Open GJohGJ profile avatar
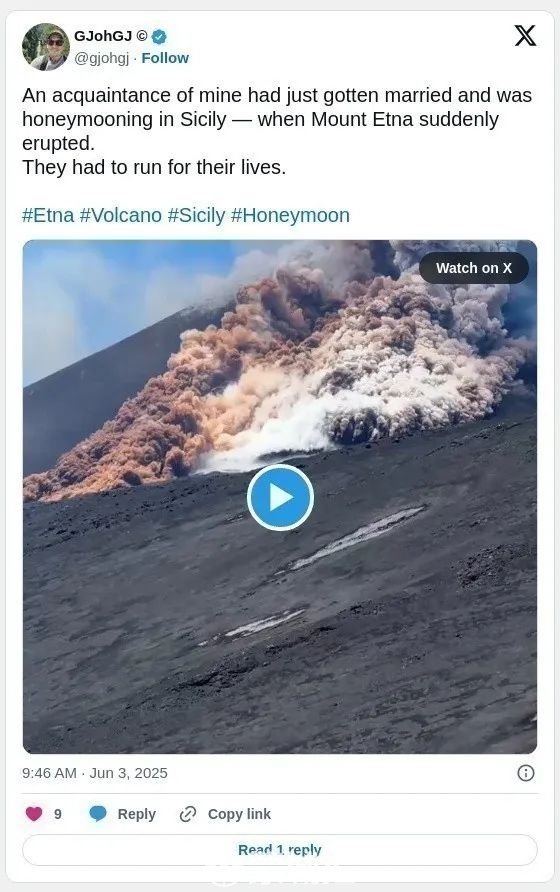The width and height of the screenshot is (560, 892). point(46,47)
